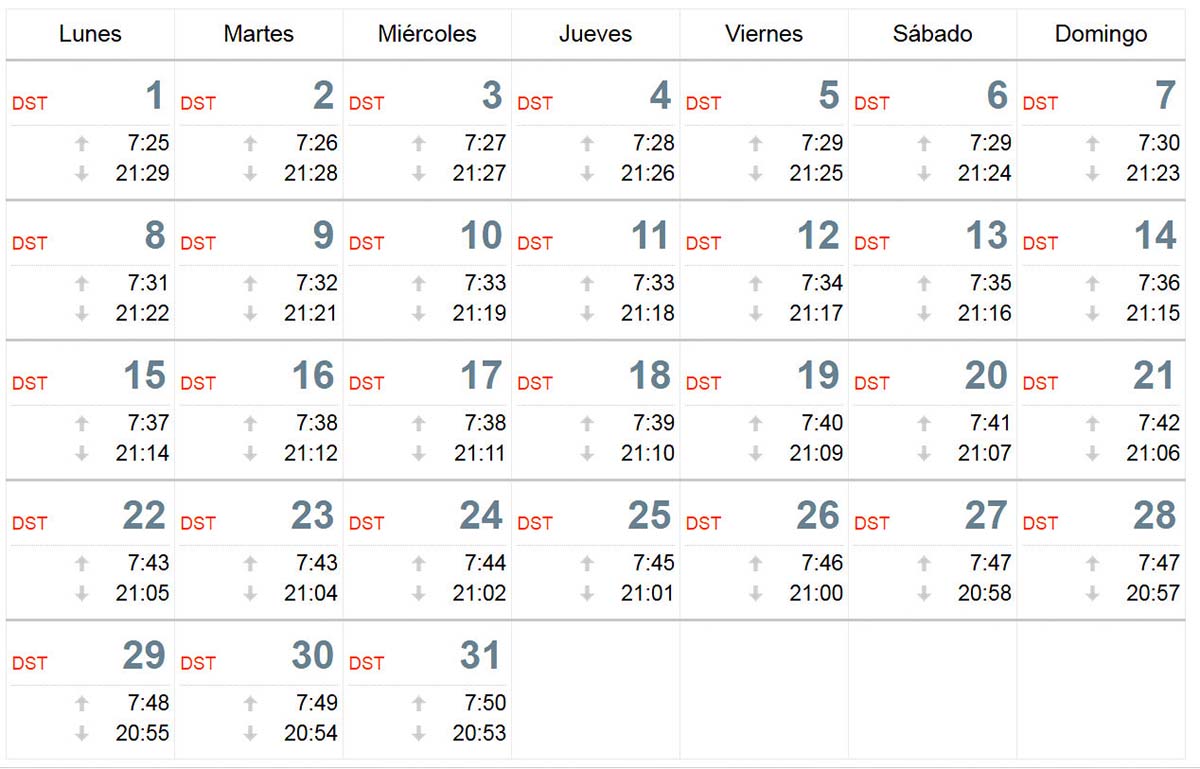Select the Domingo column header
The image size is (1200, 769).
(x=1101, y=34)
